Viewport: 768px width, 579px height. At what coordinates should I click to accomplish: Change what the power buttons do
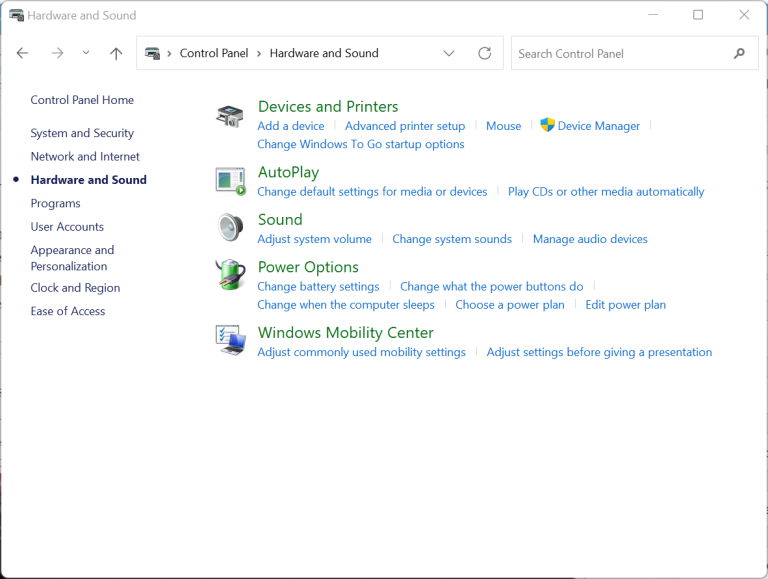(491, 287)
